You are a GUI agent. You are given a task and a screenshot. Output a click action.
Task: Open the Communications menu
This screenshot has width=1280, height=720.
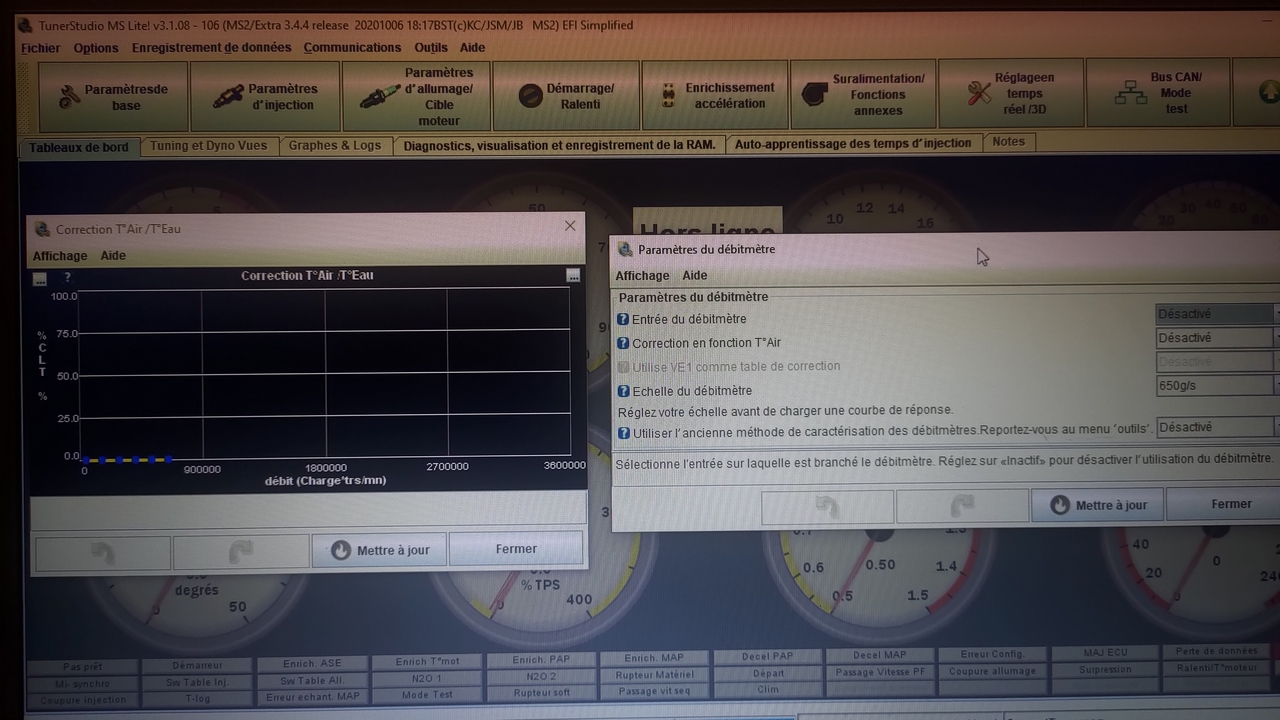352,47
